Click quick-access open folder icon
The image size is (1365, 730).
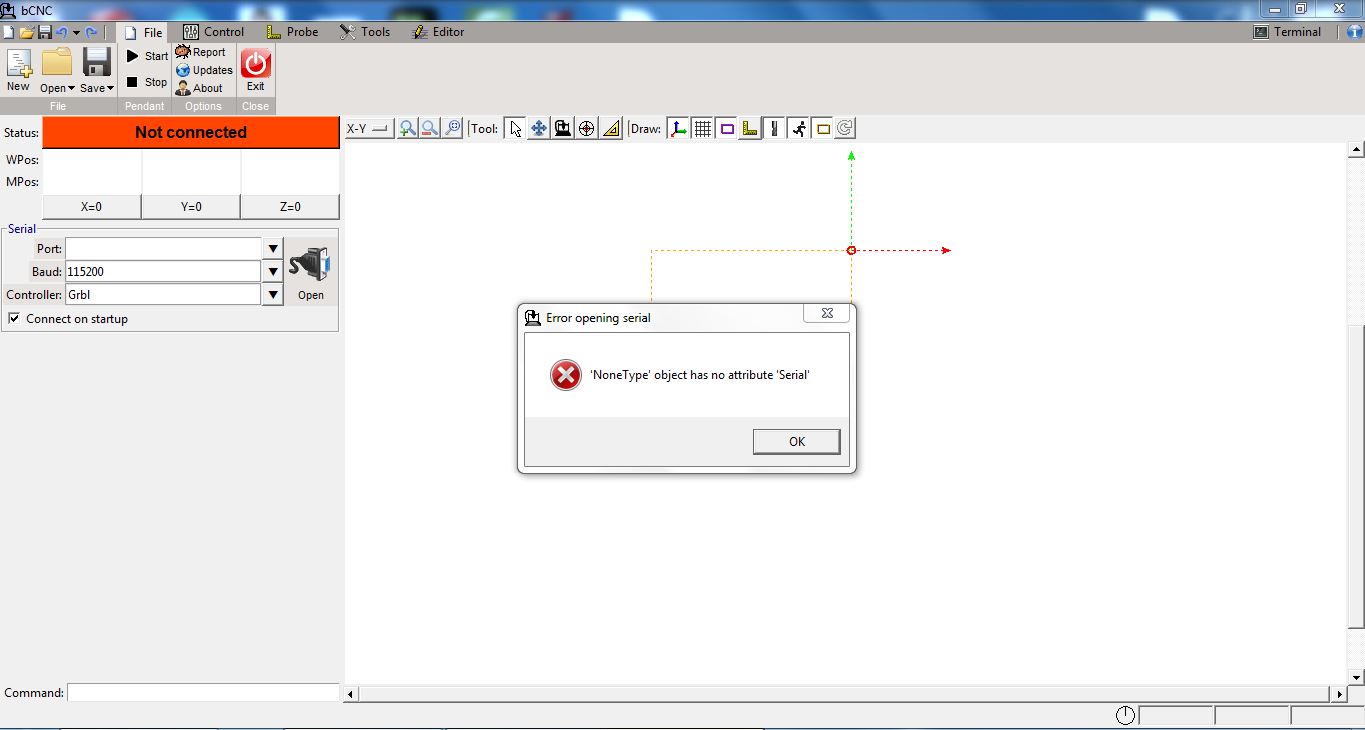click(x=26, y=32)
